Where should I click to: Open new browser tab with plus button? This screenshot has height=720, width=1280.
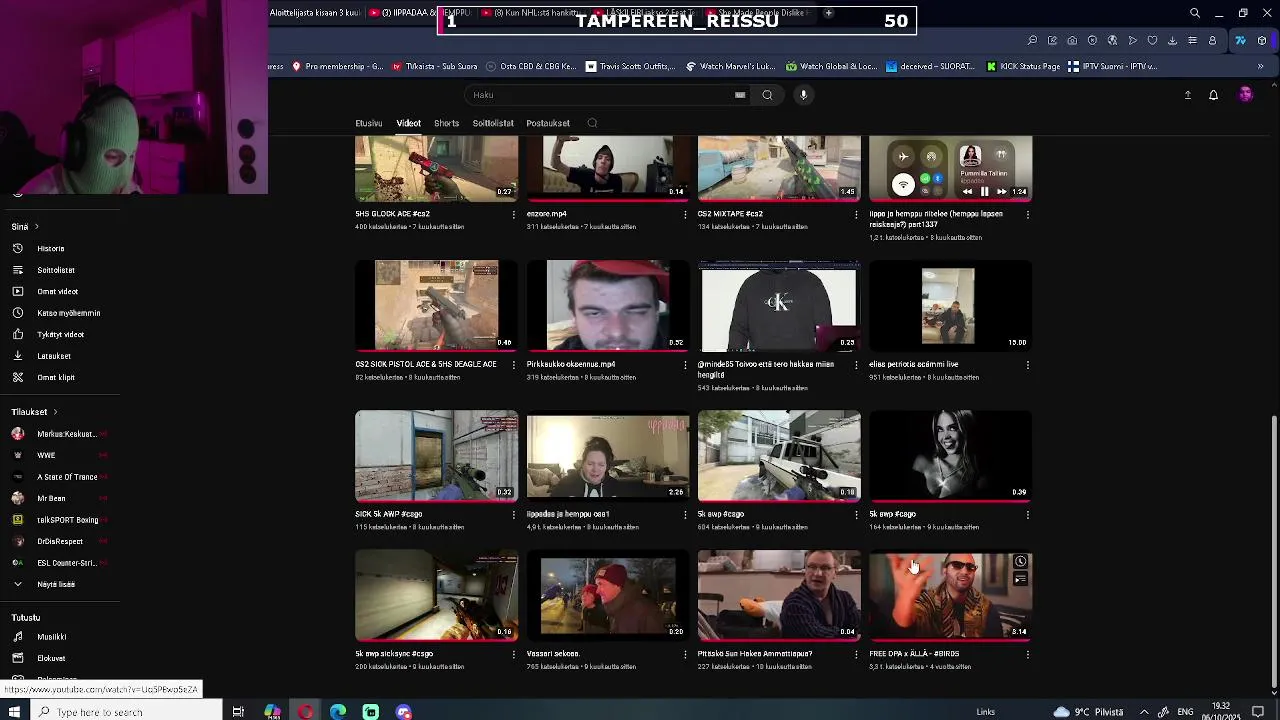(x=828, y=13)
